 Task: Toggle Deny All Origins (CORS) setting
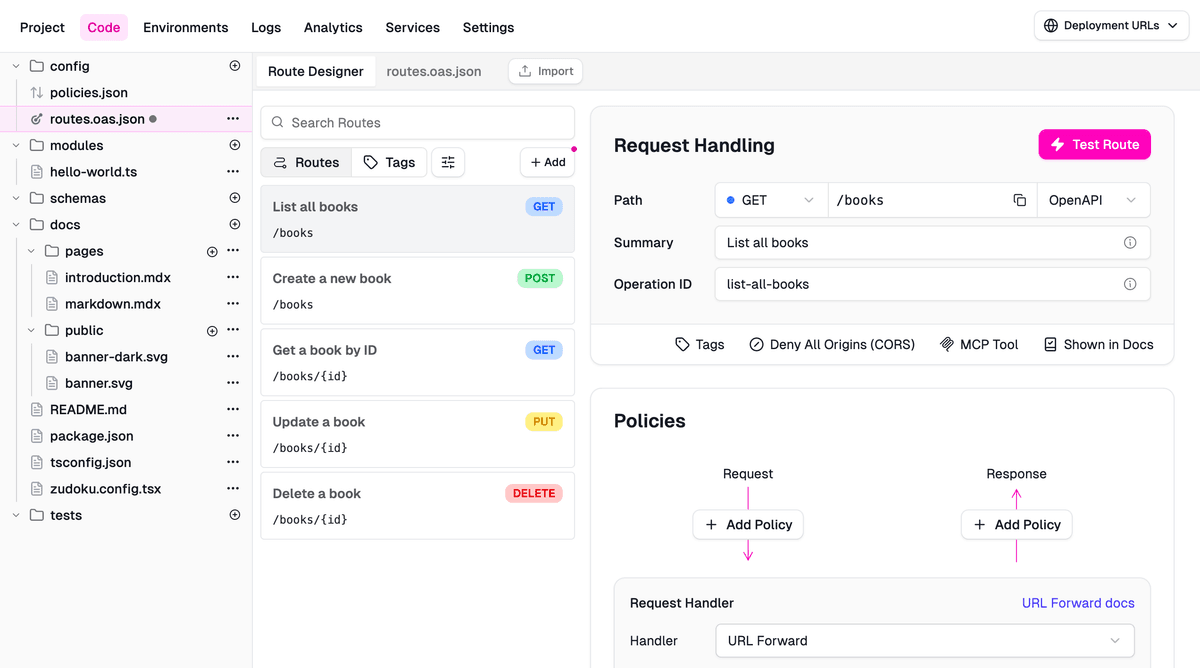click(831, 344)
